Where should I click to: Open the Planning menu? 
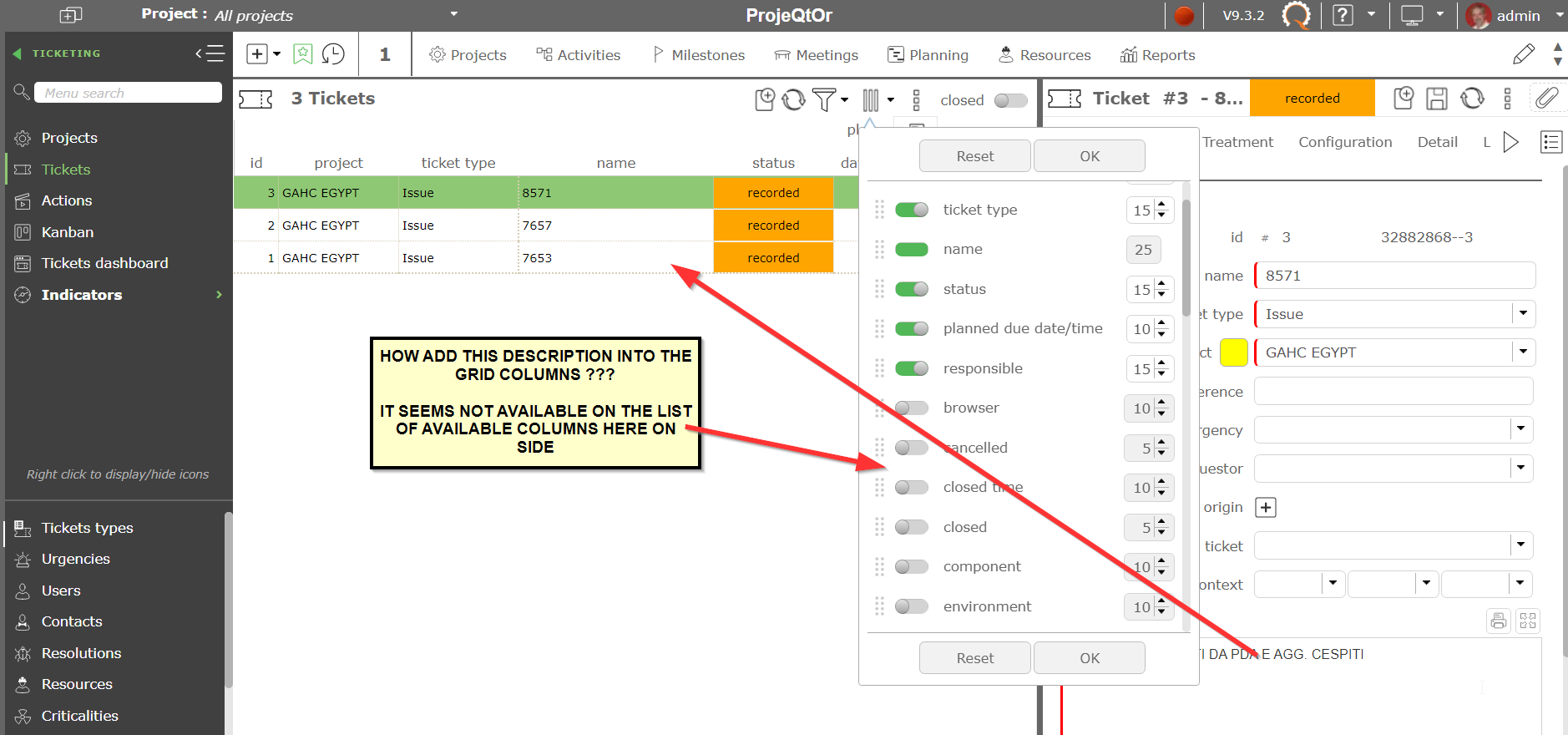point(928,55)
